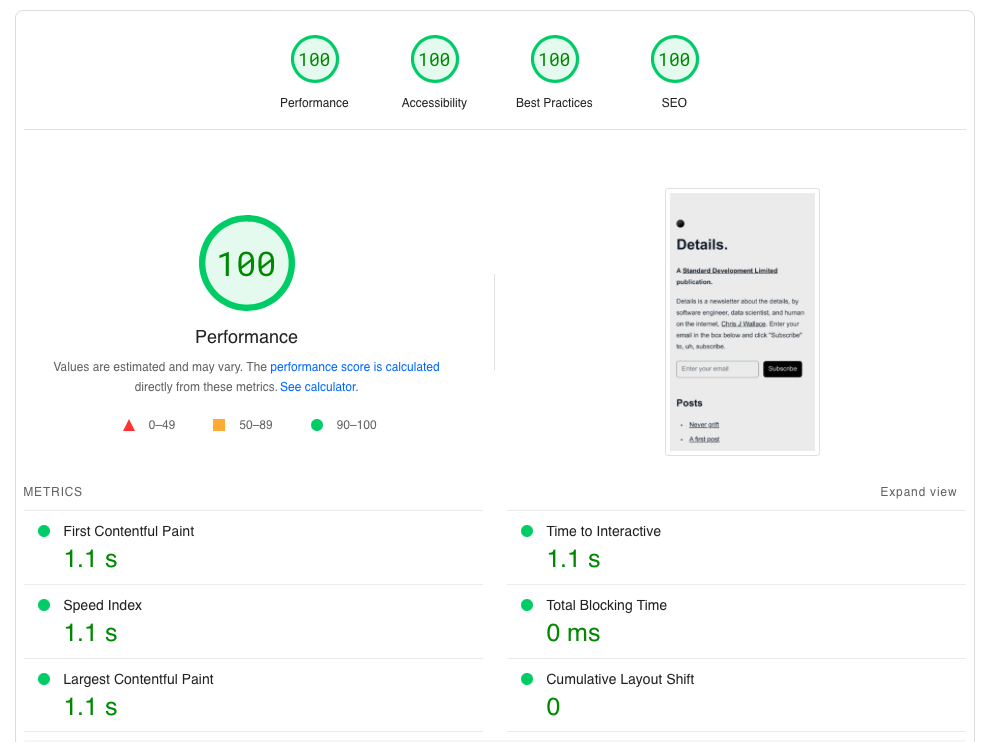Open the Performance category label at top
Screen dimensions: 985x742
(314, 102)
